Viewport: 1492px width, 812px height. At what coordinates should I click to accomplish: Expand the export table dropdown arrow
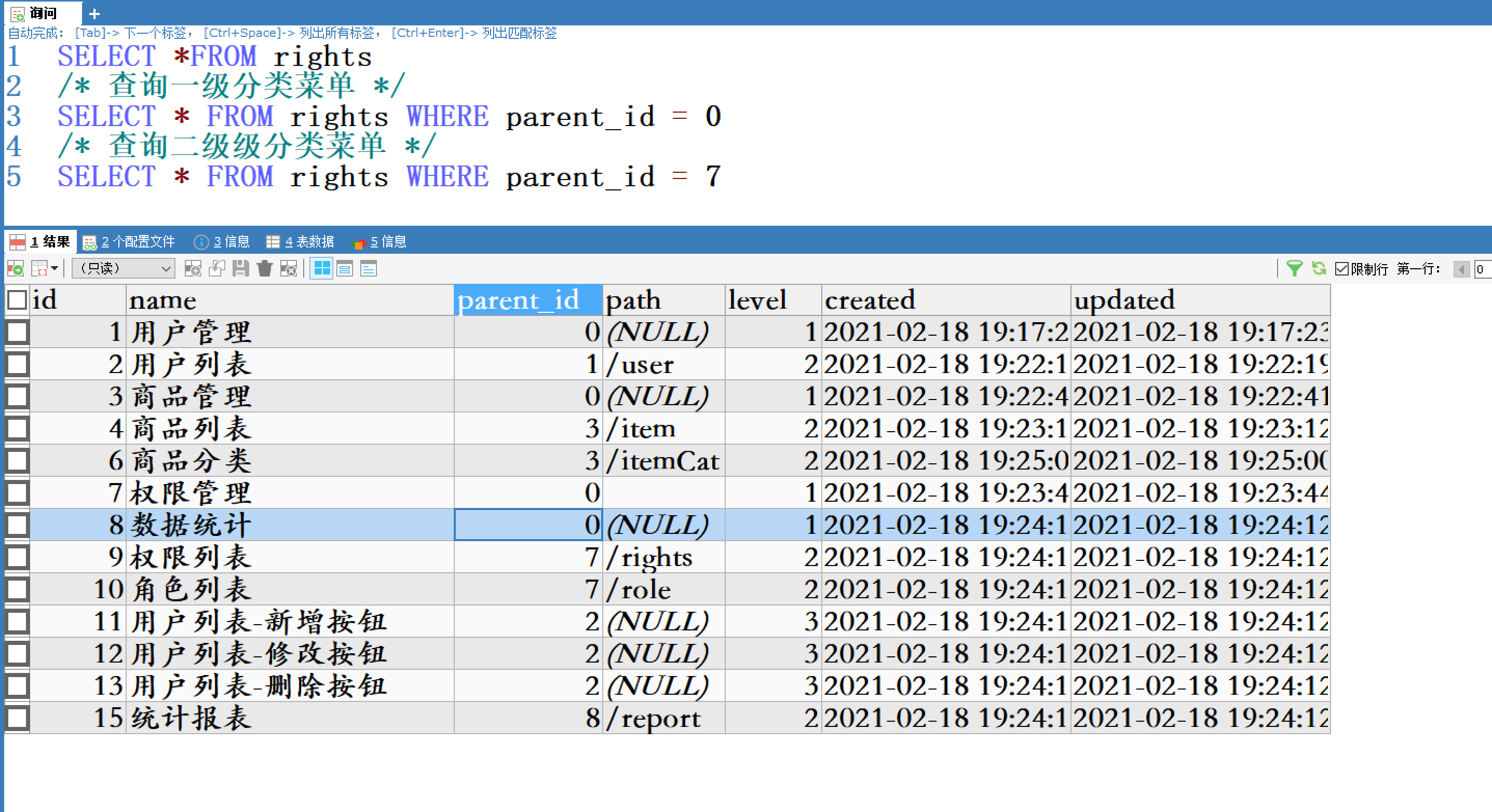[55, 269]
